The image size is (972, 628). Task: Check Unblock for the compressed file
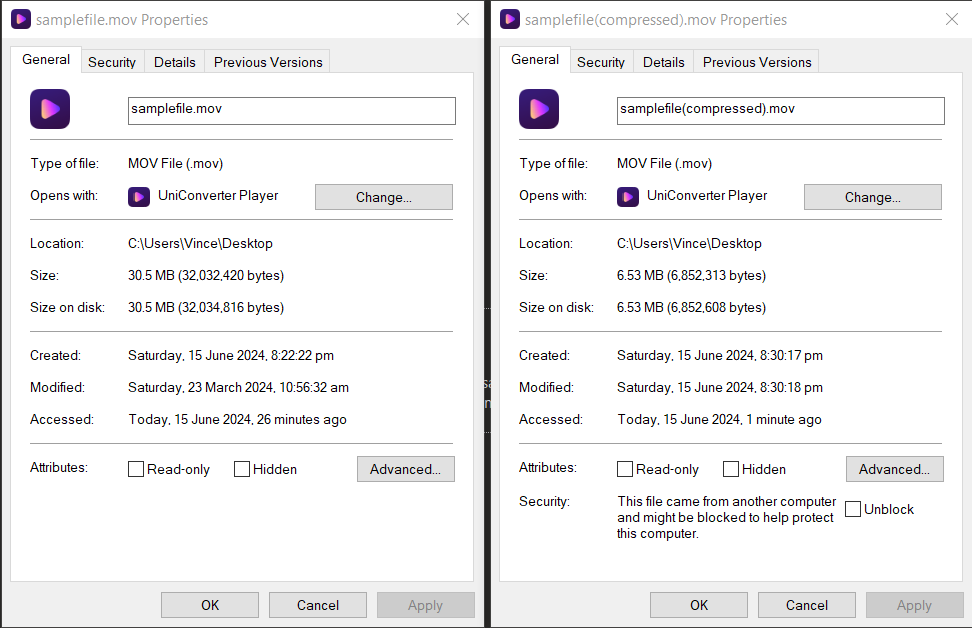point(852,509)
